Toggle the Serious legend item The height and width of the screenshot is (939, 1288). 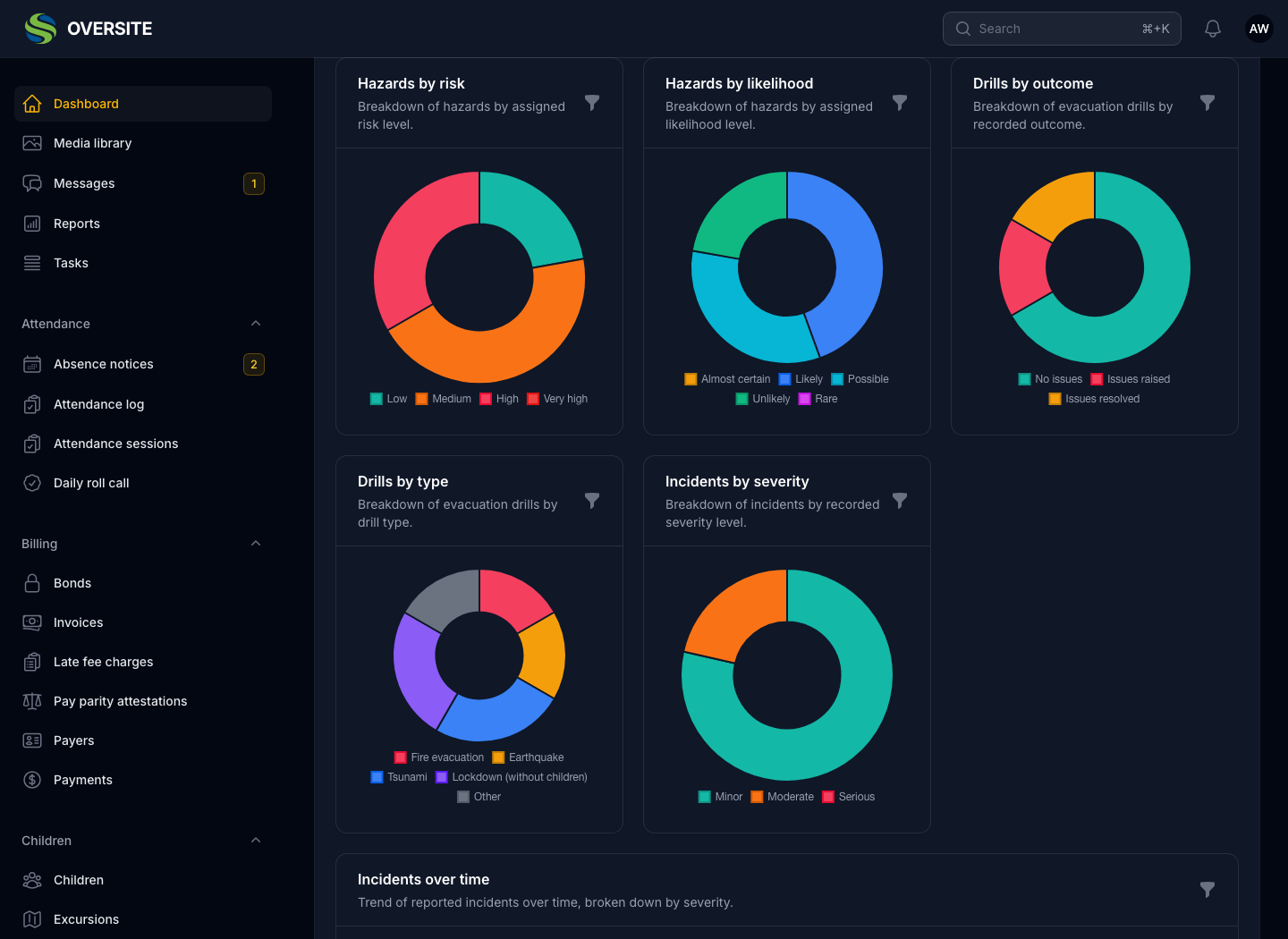[849, 797]
